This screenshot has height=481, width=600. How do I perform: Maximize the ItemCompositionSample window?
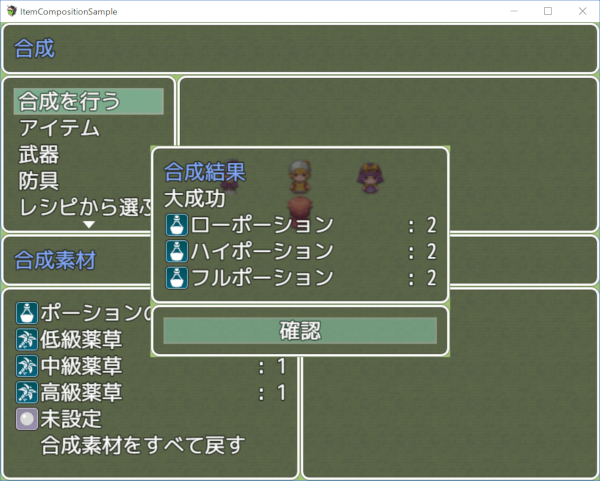click(x=548, y=11)
